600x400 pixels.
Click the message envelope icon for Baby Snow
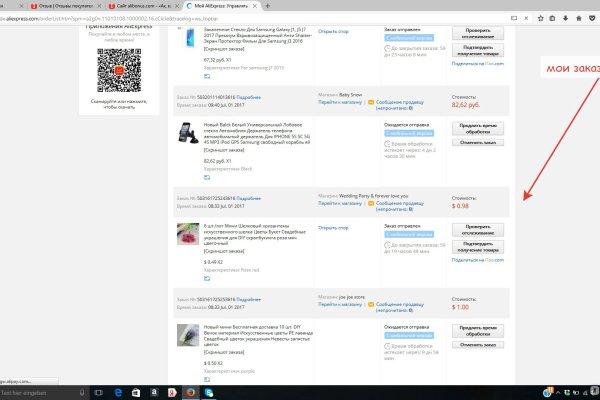click(370, 102)
